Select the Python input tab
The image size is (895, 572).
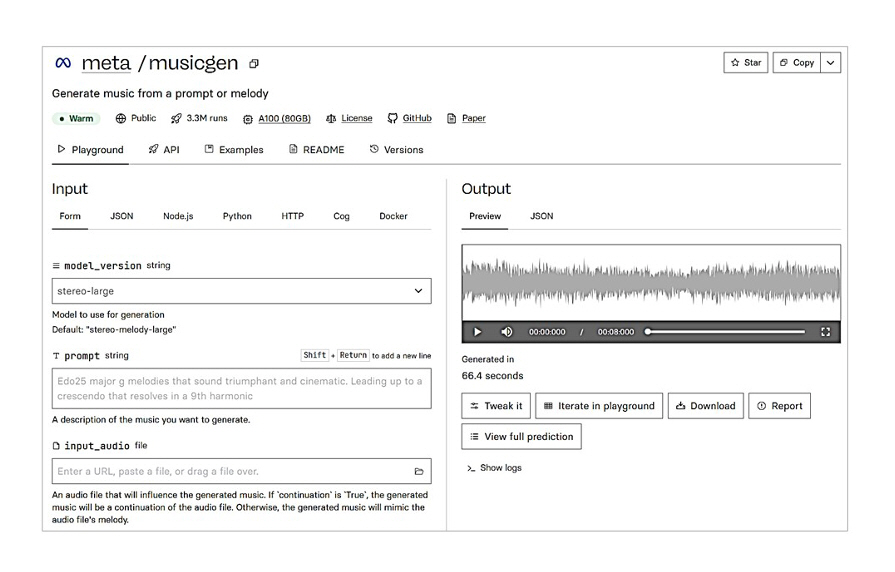(237, 216)
